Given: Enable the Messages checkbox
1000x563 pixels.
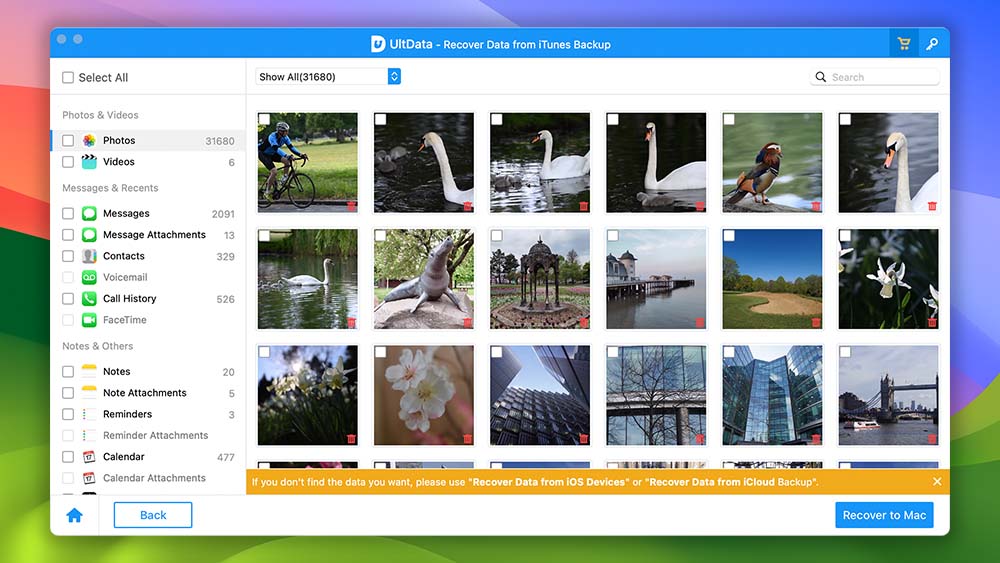Looking at the screenshot, I should (68, 214).
